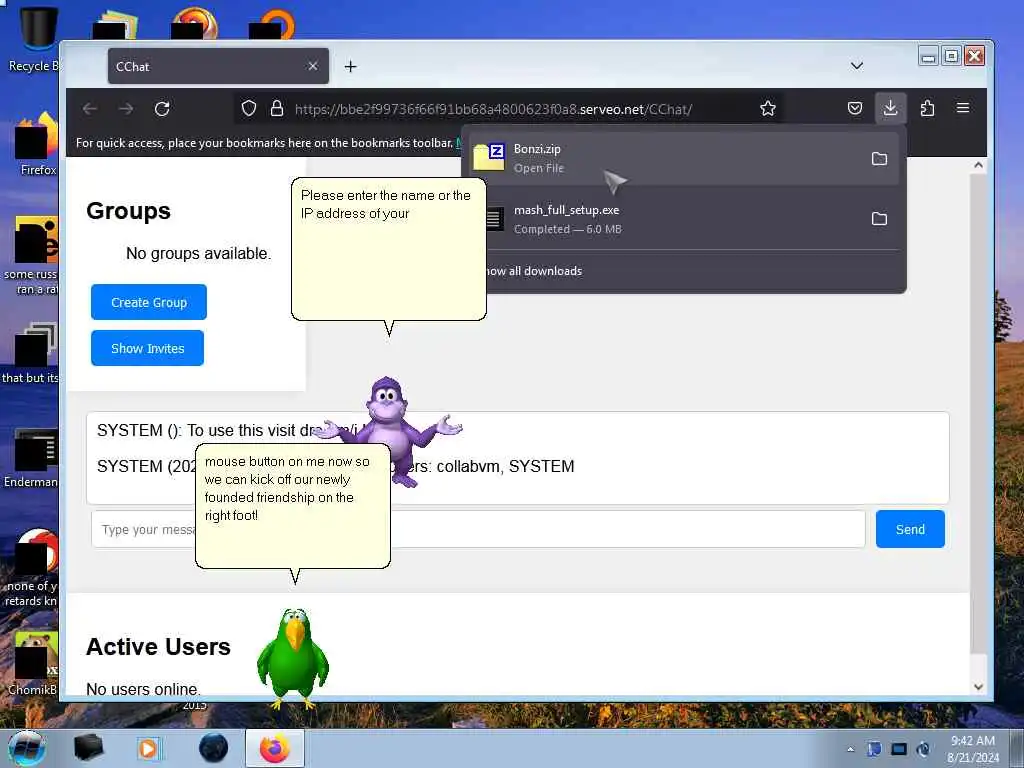The image size is (1024, 768).
Task: Click the Groups heading
Action: (129, 211)
